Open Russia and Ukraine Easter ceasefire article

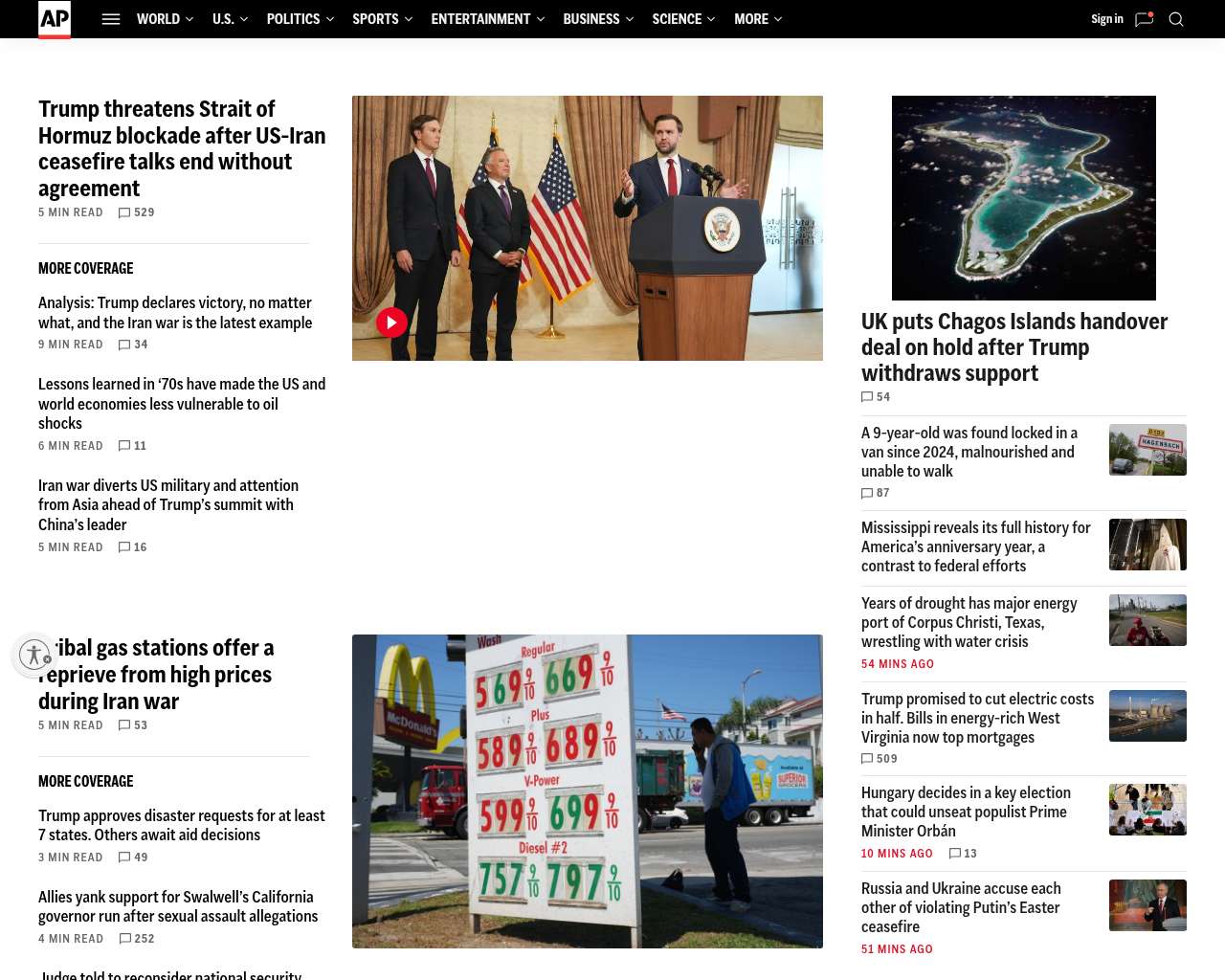pos(961,907)
